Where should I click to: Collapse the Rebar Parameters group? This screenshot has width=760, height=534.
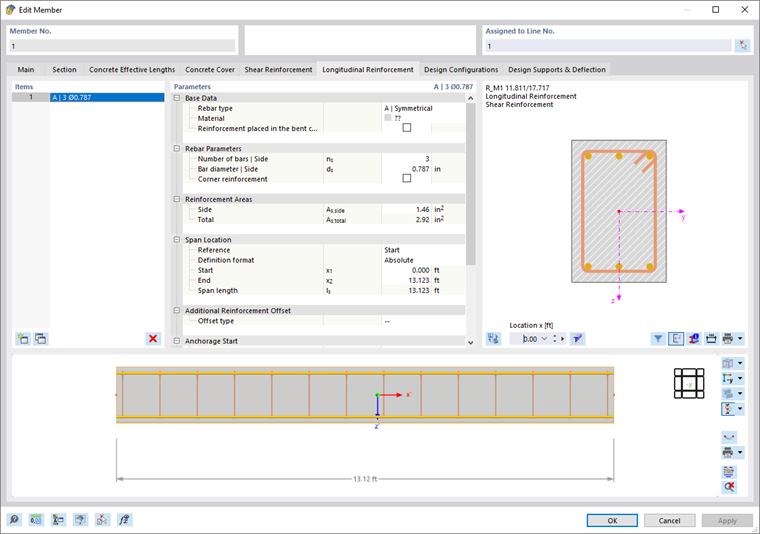coord(177,148)
